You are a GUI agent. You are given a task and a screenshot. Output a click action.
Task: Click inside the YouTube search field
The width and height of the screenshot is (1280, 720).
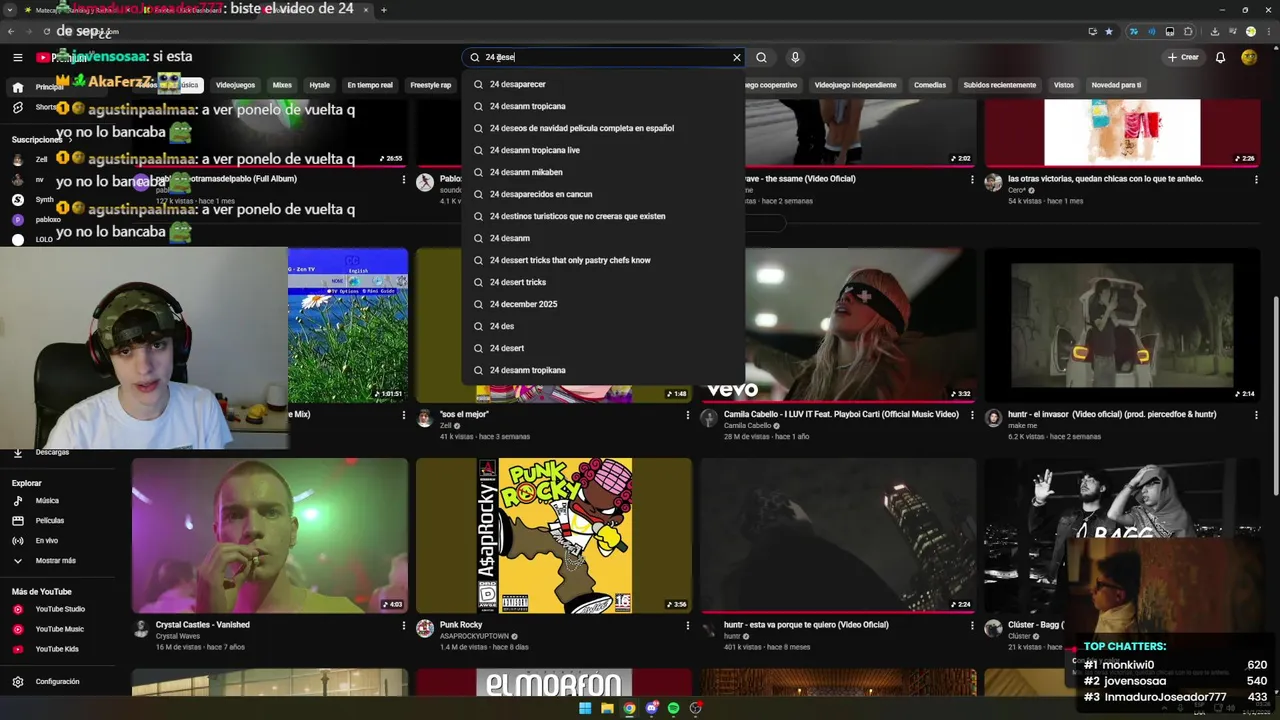[605, 57]
